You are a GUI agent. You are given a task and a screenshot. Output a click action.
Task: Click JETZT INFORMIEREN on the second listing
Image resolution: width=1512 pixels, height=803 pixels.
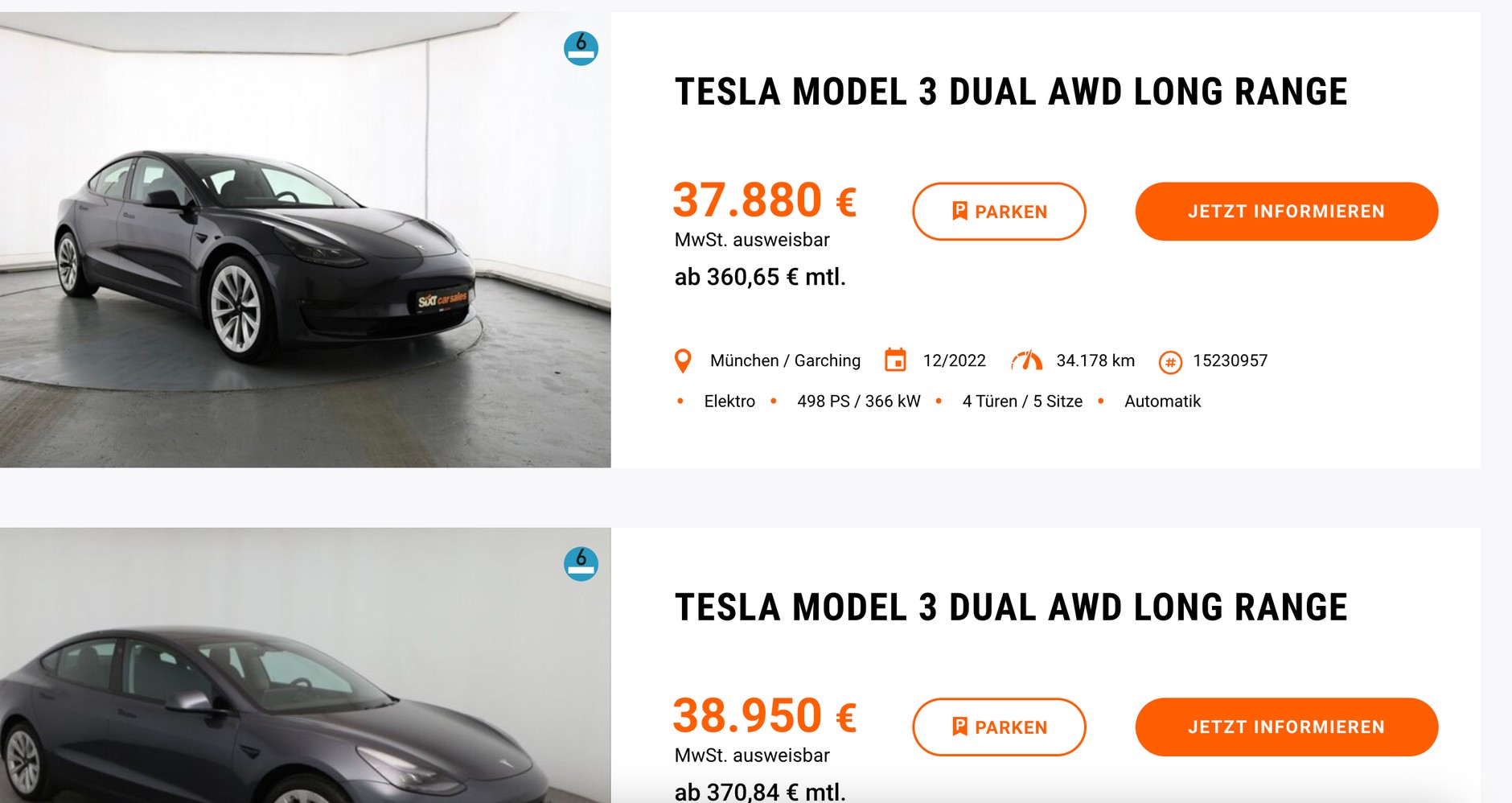[x=1285, y=727]
